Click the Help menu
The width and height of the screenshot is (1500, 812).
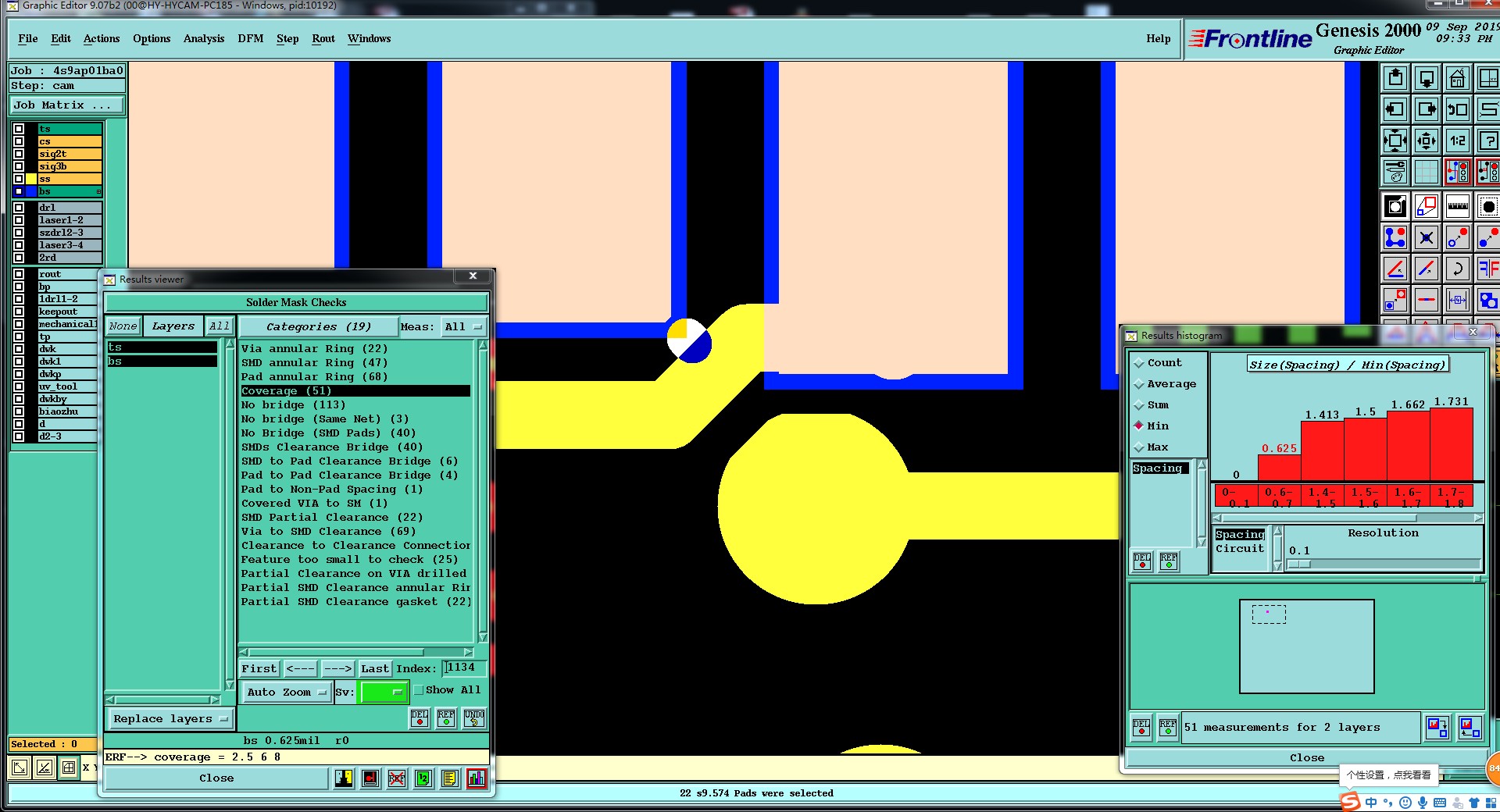(x=1159, y=38)
